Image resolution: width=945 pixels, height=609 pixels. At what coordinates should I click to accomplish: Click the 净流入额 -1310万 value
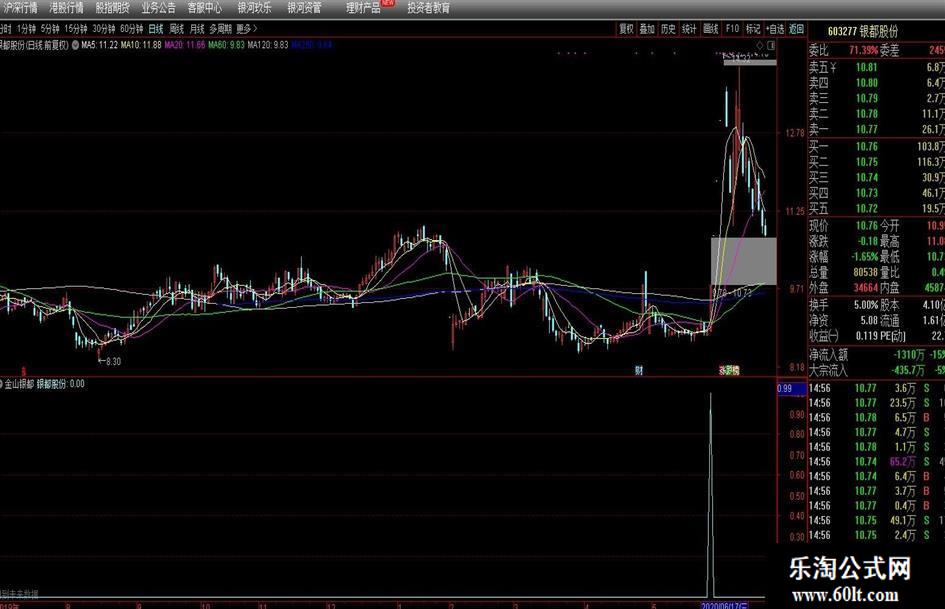[x=908, y=355]
